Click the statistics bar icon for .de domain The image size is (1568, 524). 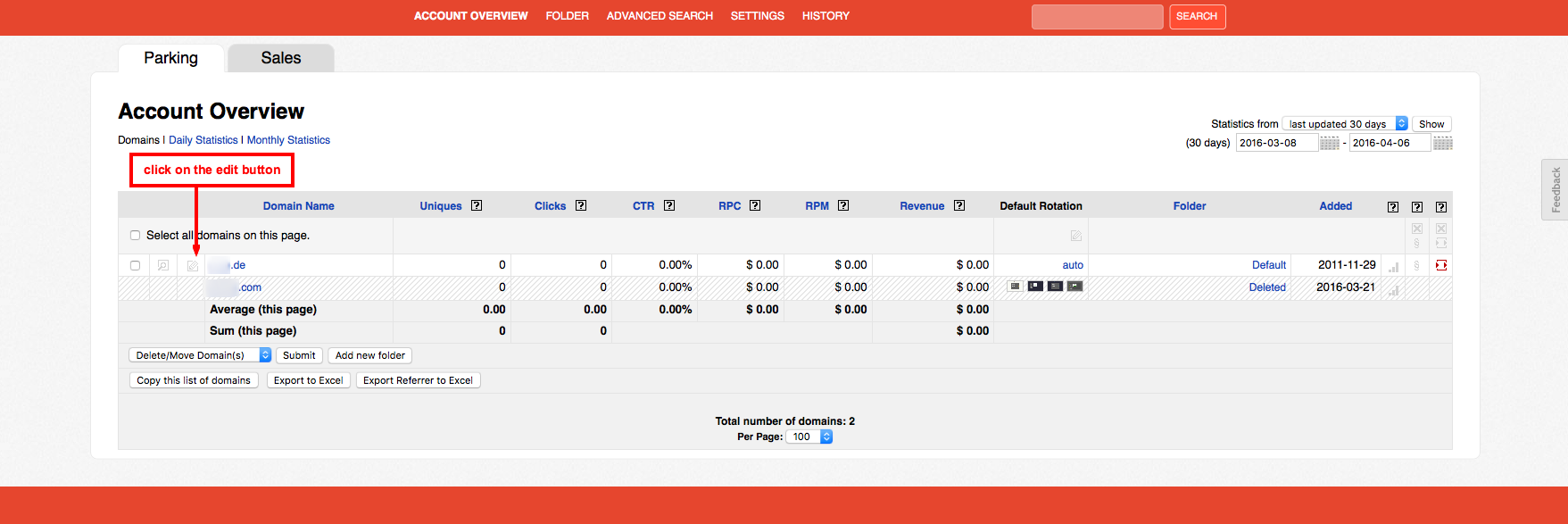(1393, 266)
